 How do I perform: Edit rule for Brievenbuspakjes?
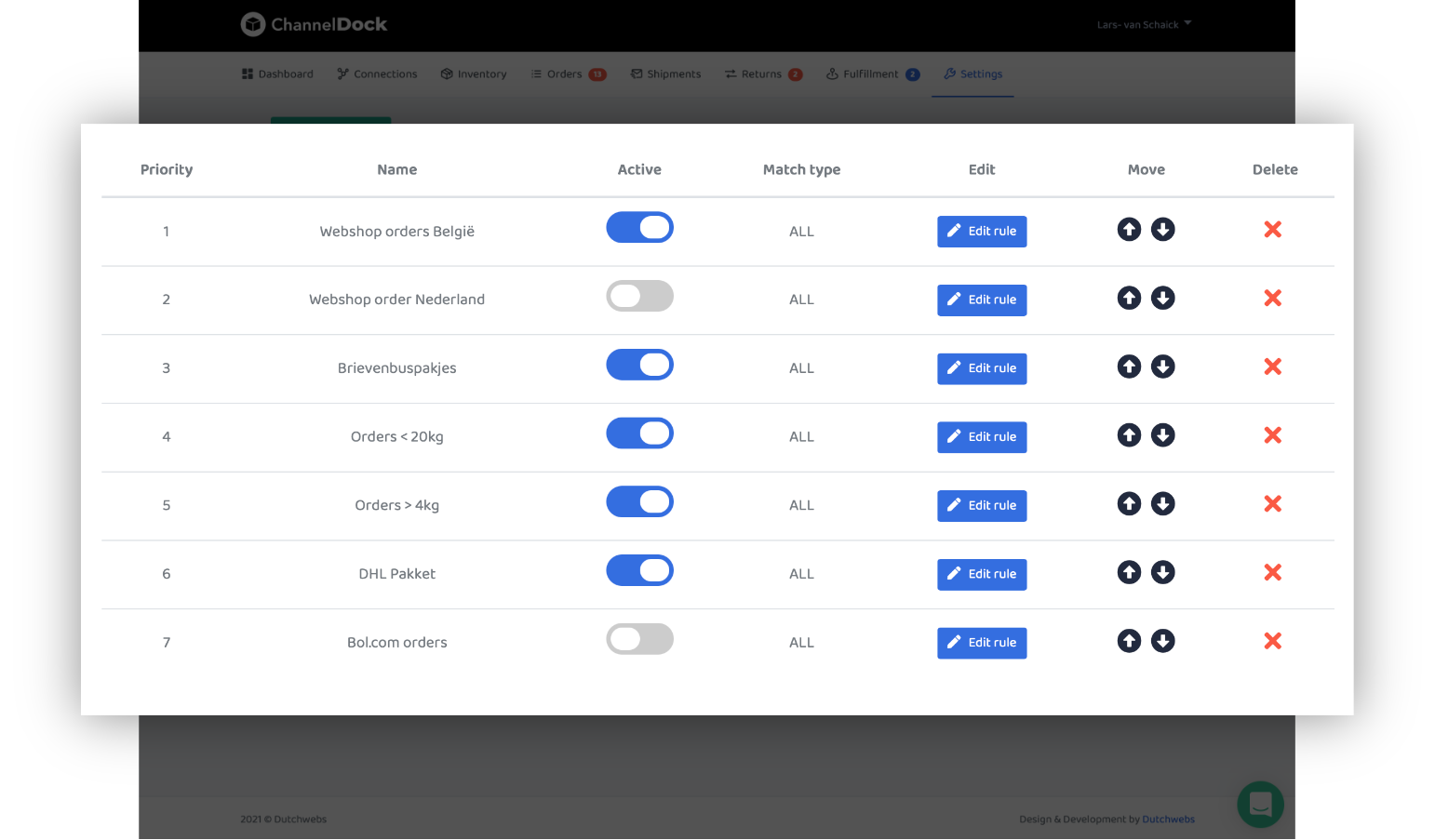982,368
